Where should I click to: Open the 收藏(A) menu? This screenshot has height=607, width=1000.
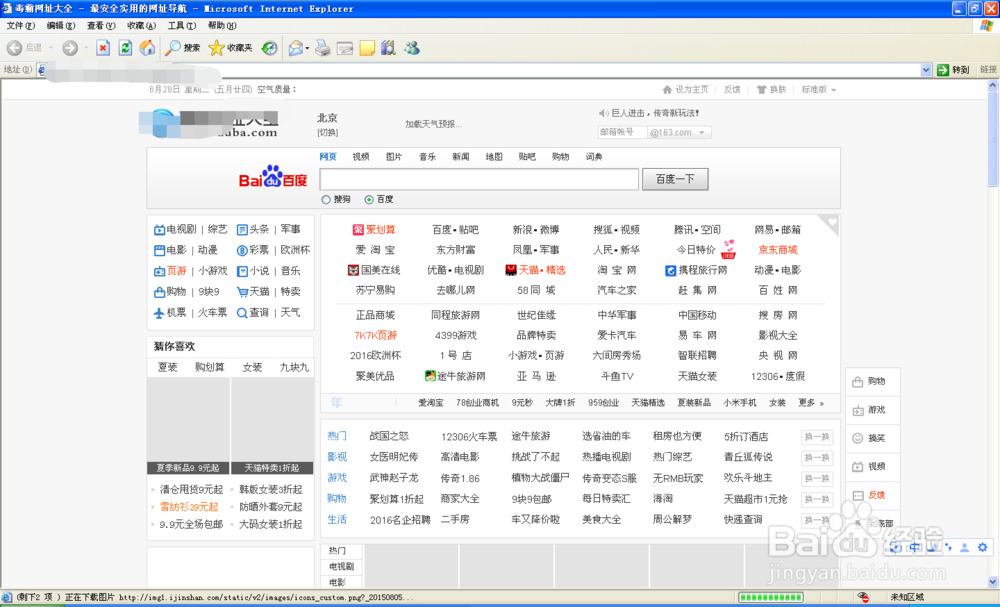[141, 26]
